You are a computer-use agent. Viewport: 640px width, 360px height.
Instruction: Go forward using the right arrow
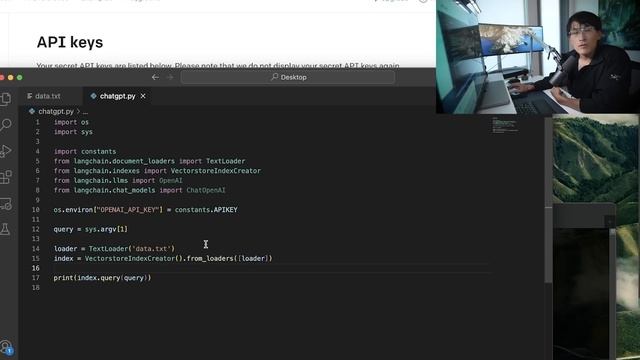click(x=170, y=77)
